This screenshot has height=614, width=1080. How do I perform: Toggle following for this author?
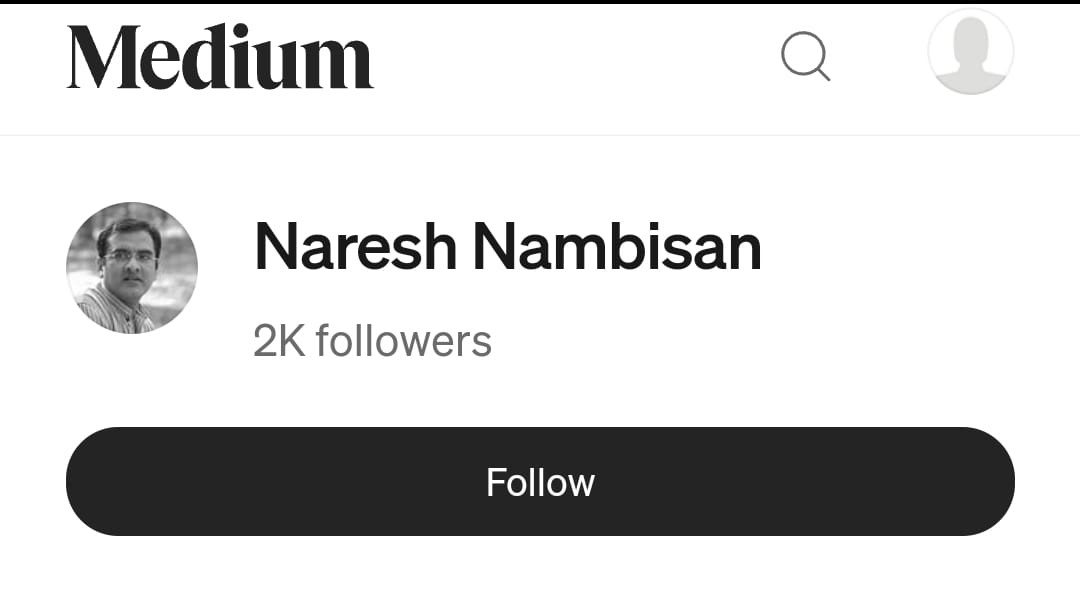540,482
